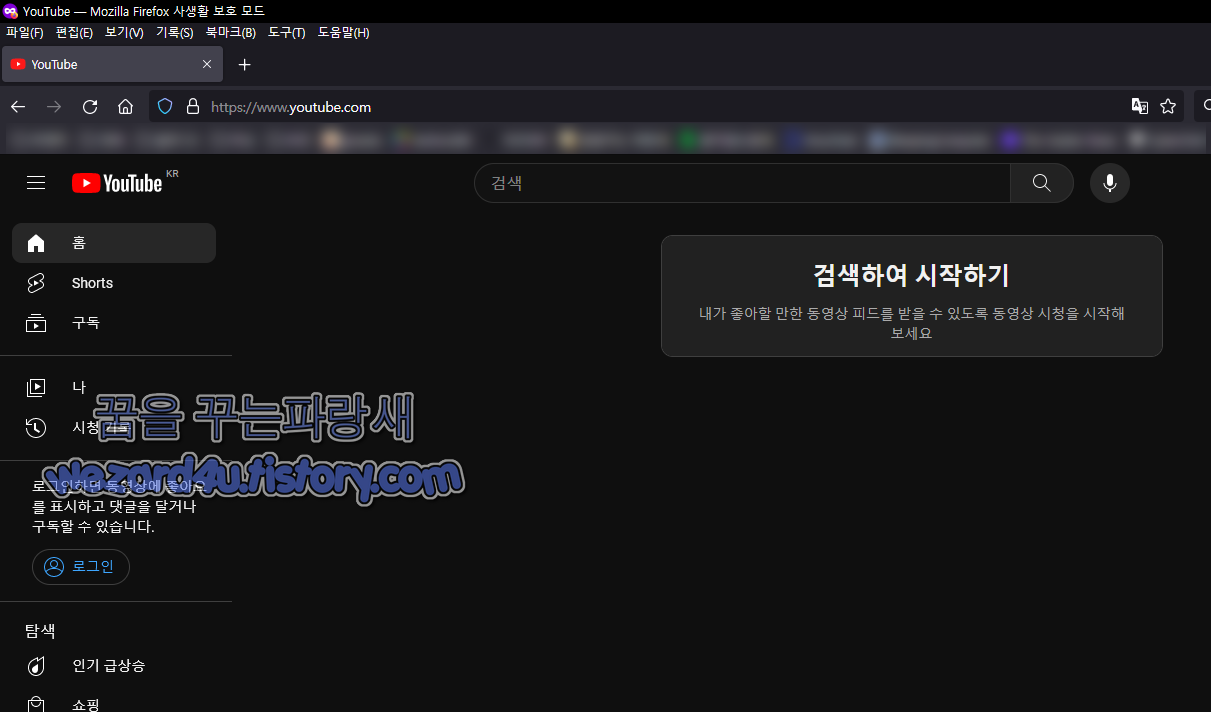Open the 도움말(H) dropdown
Screen dimensions: 1211x712
[343, 32]
